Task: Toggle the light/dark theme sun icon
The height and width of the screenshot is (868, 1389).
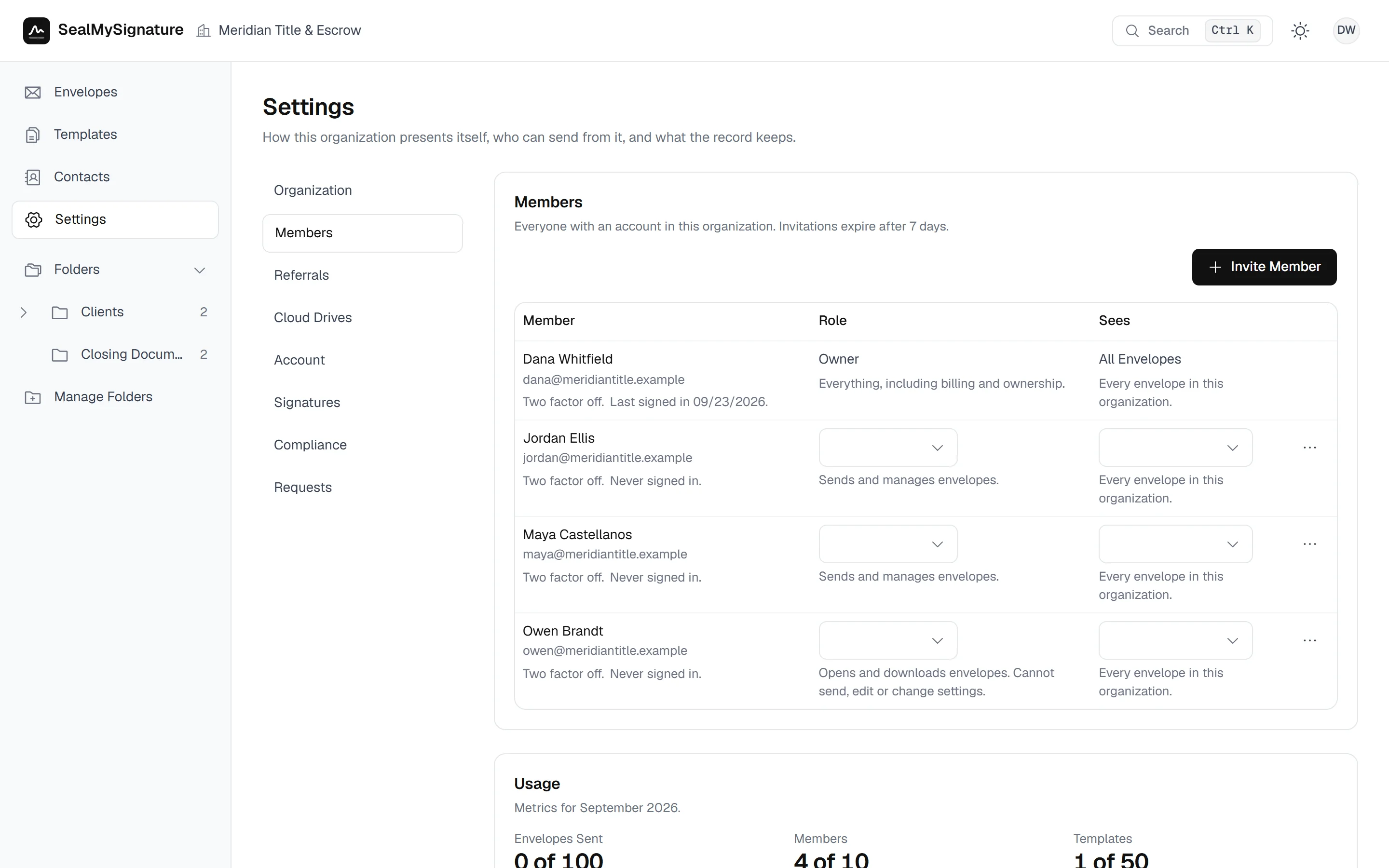Action: pos(1300,30)
